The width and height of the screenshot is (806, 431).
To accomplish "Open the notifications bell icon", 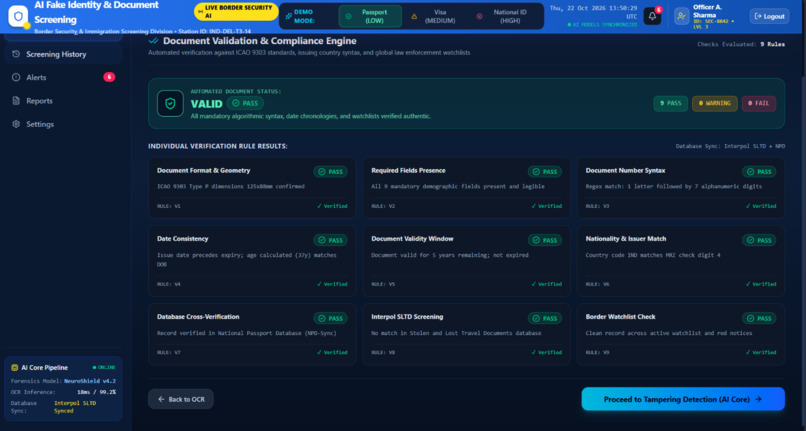I will [652, 16].
